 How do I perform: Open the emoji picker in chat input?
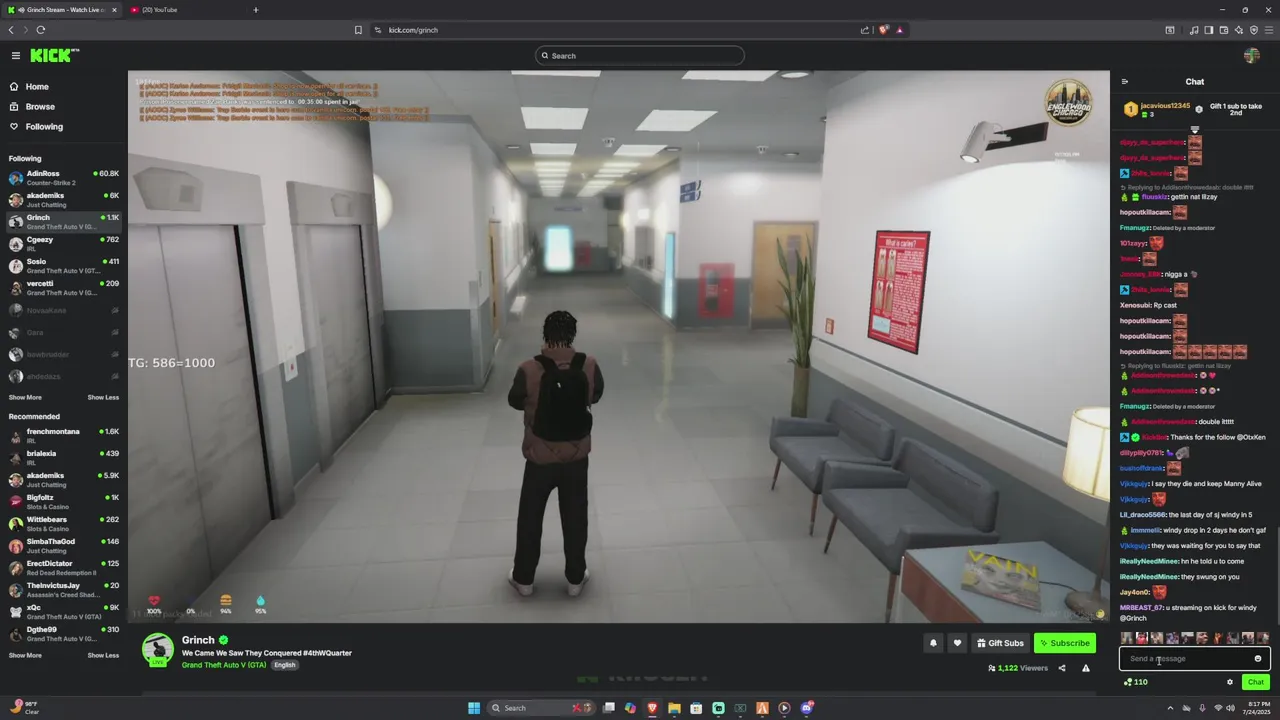tap(1258, 659)
